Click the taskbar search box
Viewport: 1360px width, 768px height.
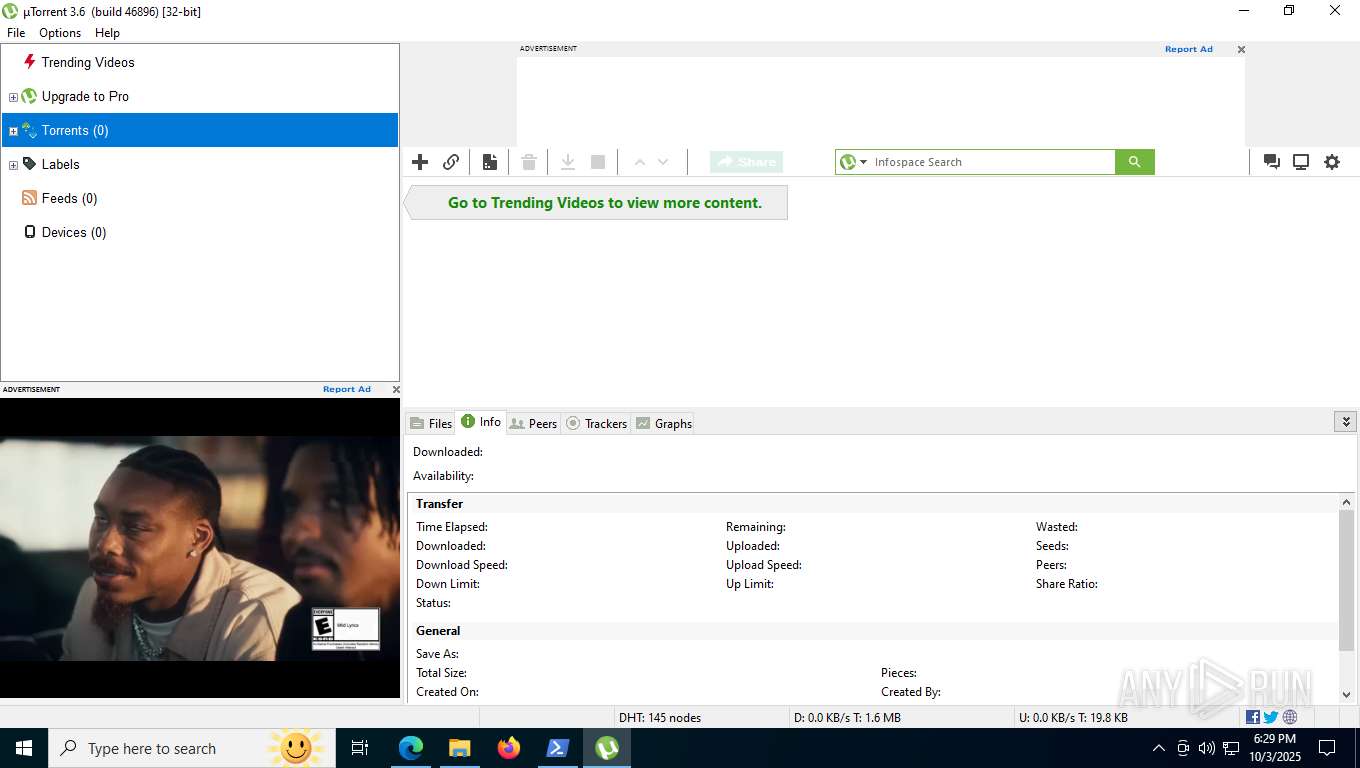192,748
